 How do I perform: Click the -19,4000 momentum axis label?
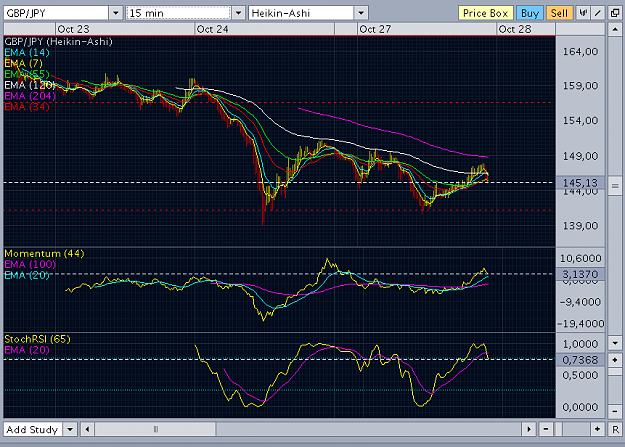[x=581, y=323]
